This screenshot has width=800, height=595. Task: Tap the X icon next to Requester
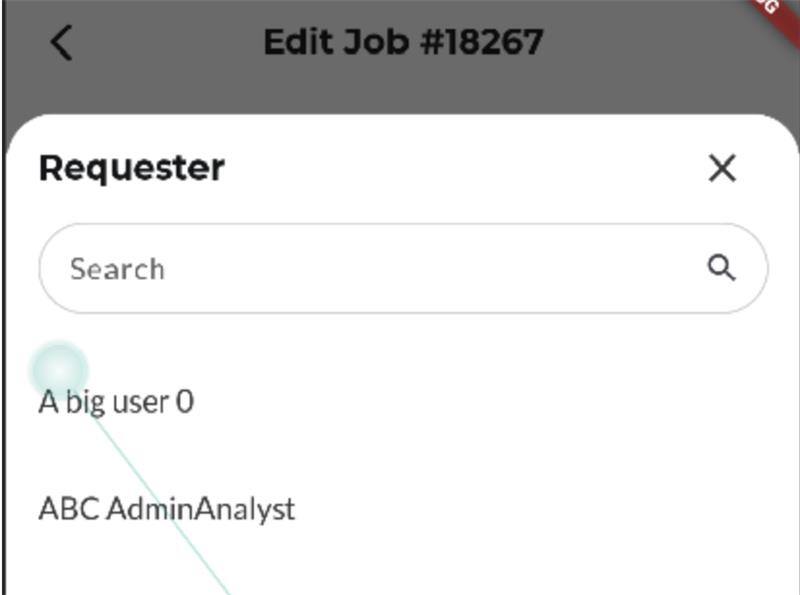point(722,168)
